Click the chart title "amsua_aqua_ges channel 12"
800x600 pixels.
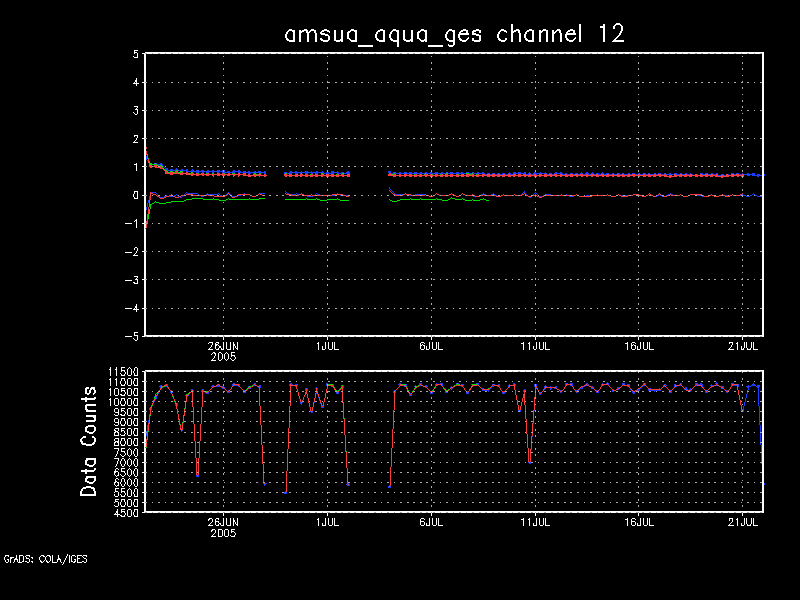tap(455, 33)
